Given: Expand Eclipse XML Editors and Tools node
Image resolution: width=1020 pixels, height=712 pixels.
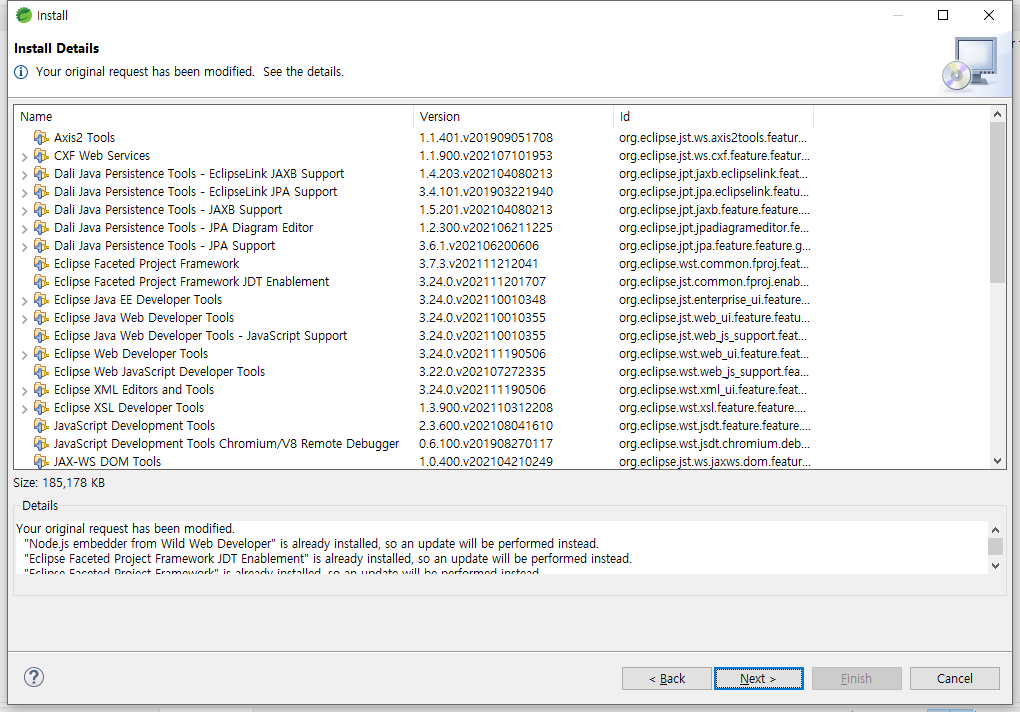Looking at the screenshot, I should tap(24, 391).
